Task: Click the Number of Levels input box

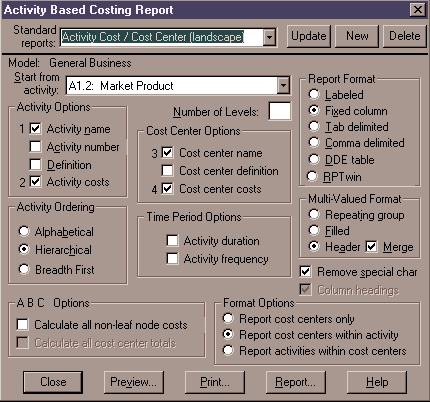Action: click(279, 111)
